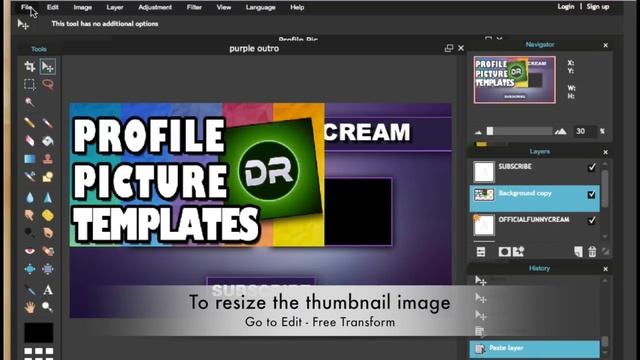Screen dimensions: 640x360
Task: Click the Sign up link
Action: (598, 7)
